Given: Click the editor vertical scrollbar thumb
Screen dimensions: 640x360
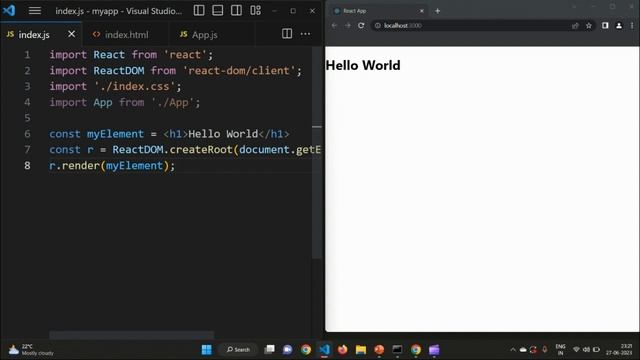Looking at the screenshot, I should (317, 153).
